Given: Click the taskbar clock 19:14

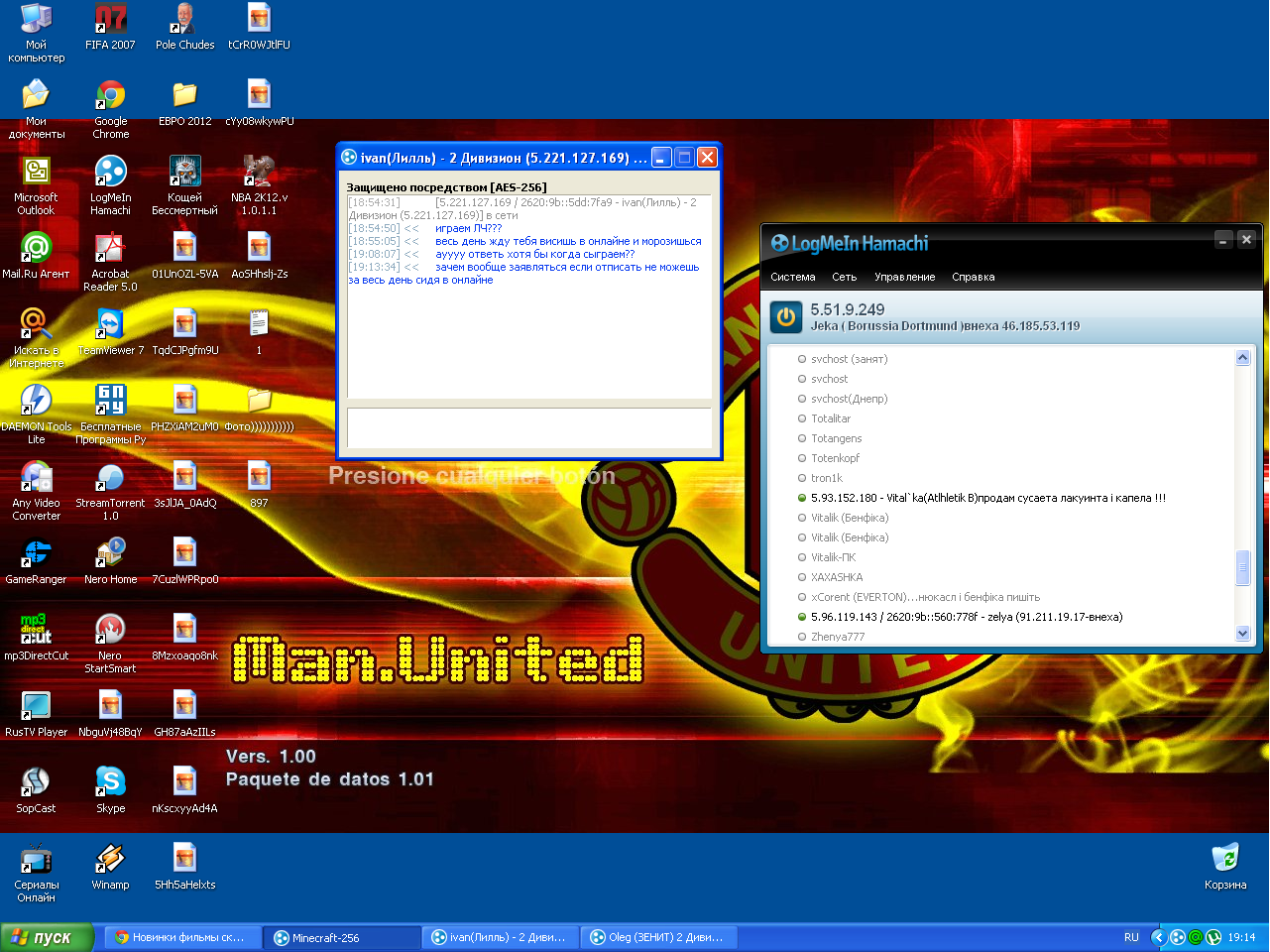Looking at the screenshot, I should [x=1241, y=937].
